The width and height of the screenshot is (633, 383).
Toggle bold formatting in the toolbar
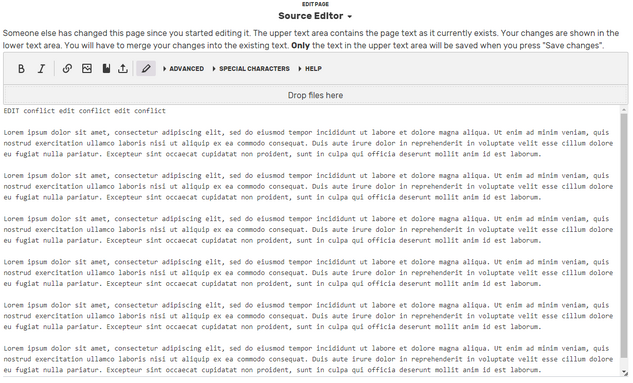click(21, 69)
